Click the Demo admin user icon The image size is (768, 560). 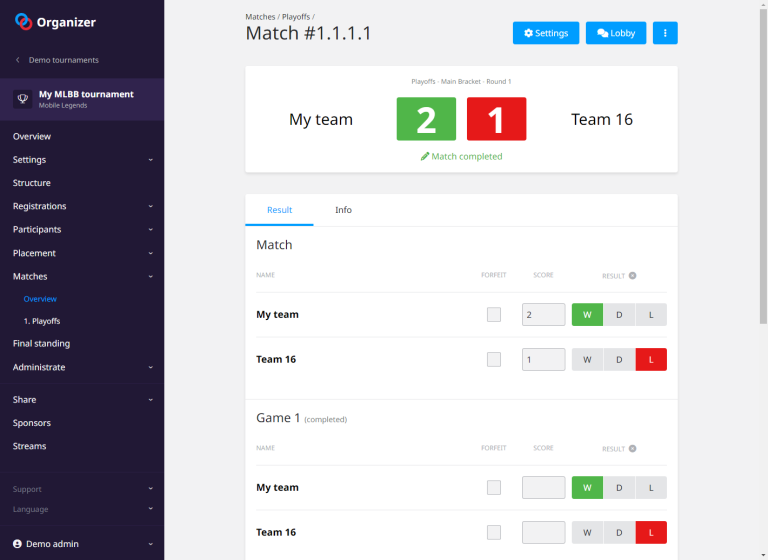point(17,544)
